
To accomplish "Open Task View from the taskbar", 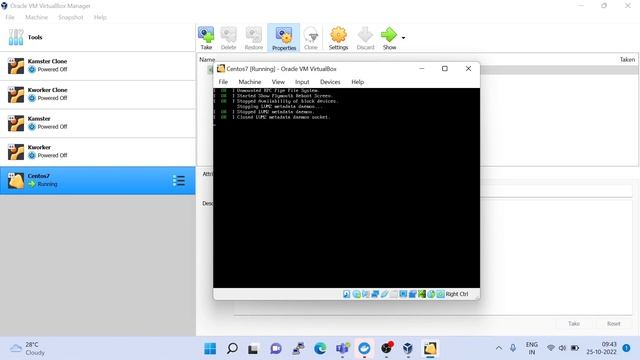I will [253, 349].
